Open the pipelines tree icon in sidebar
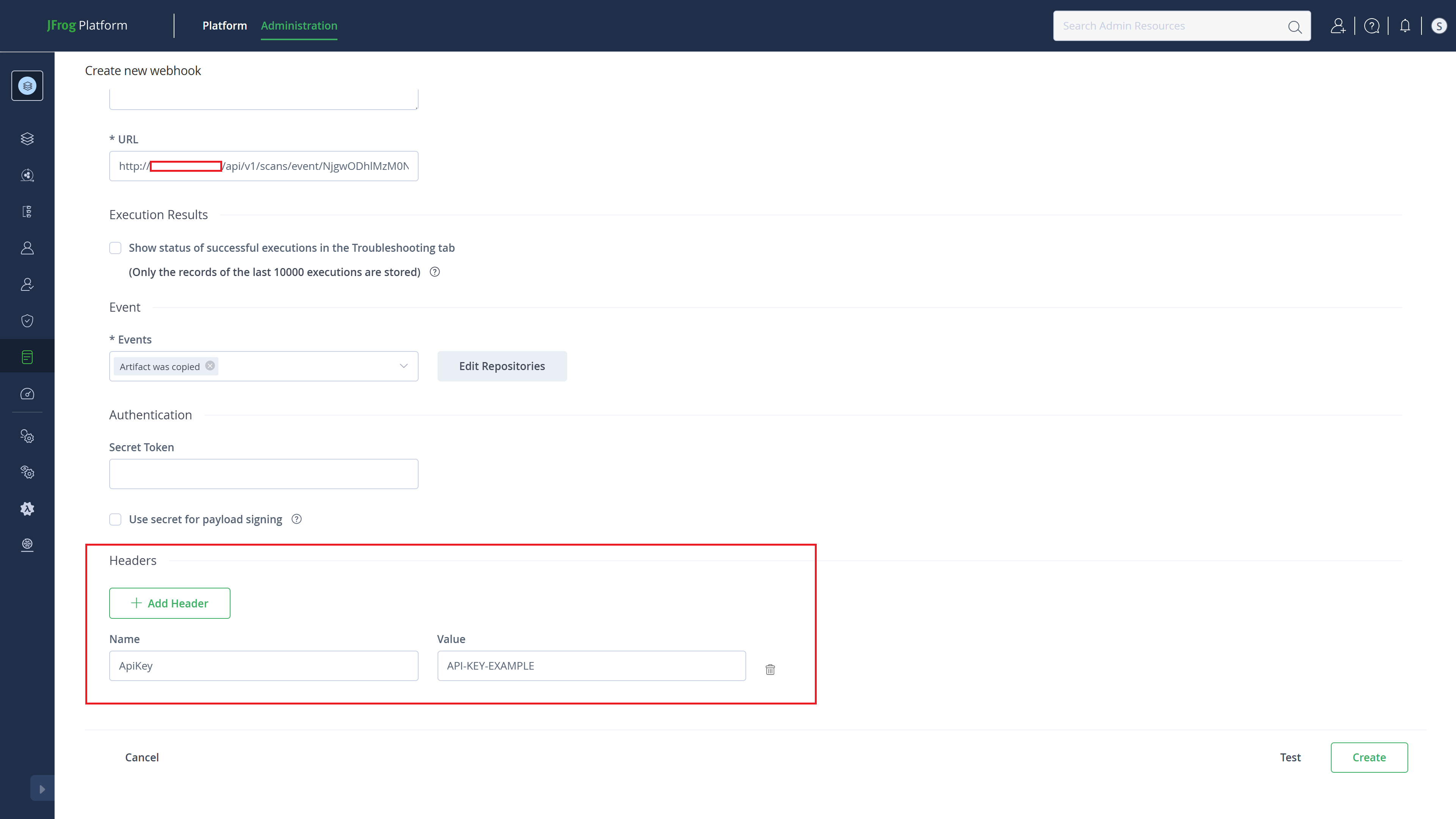This screenshot has width=1456, height=819. [27, 212]
